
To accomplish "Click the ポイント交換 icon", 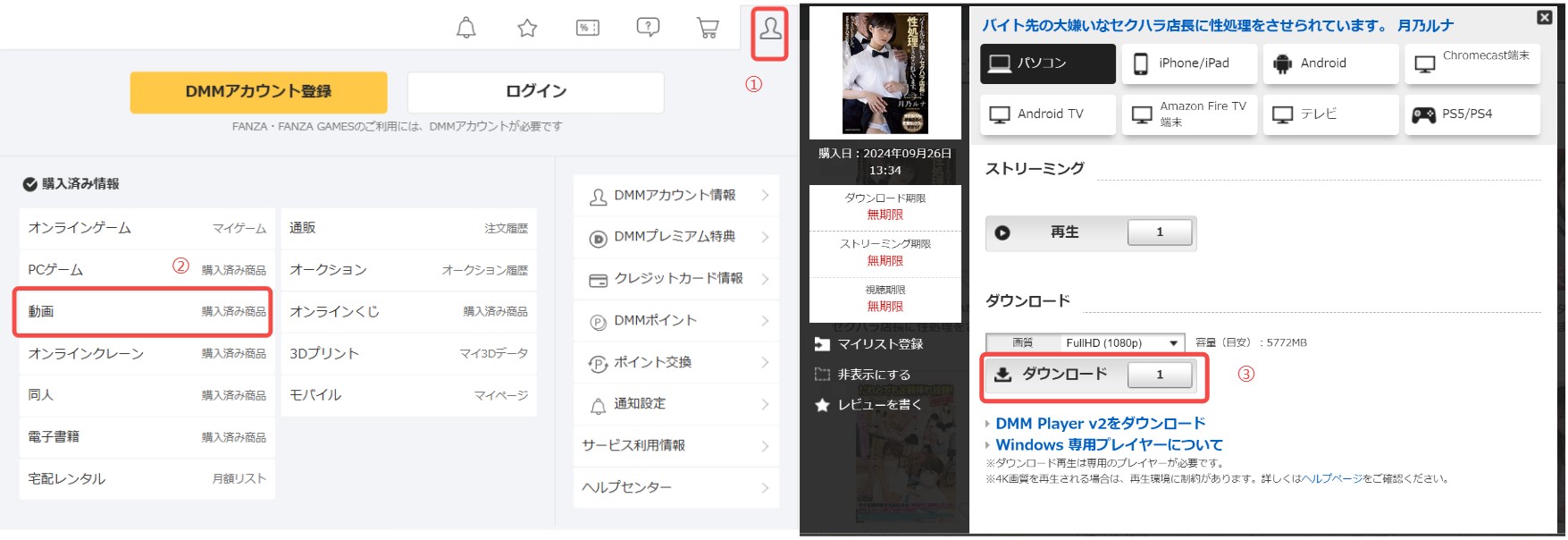I will click(x=598, y=364).
